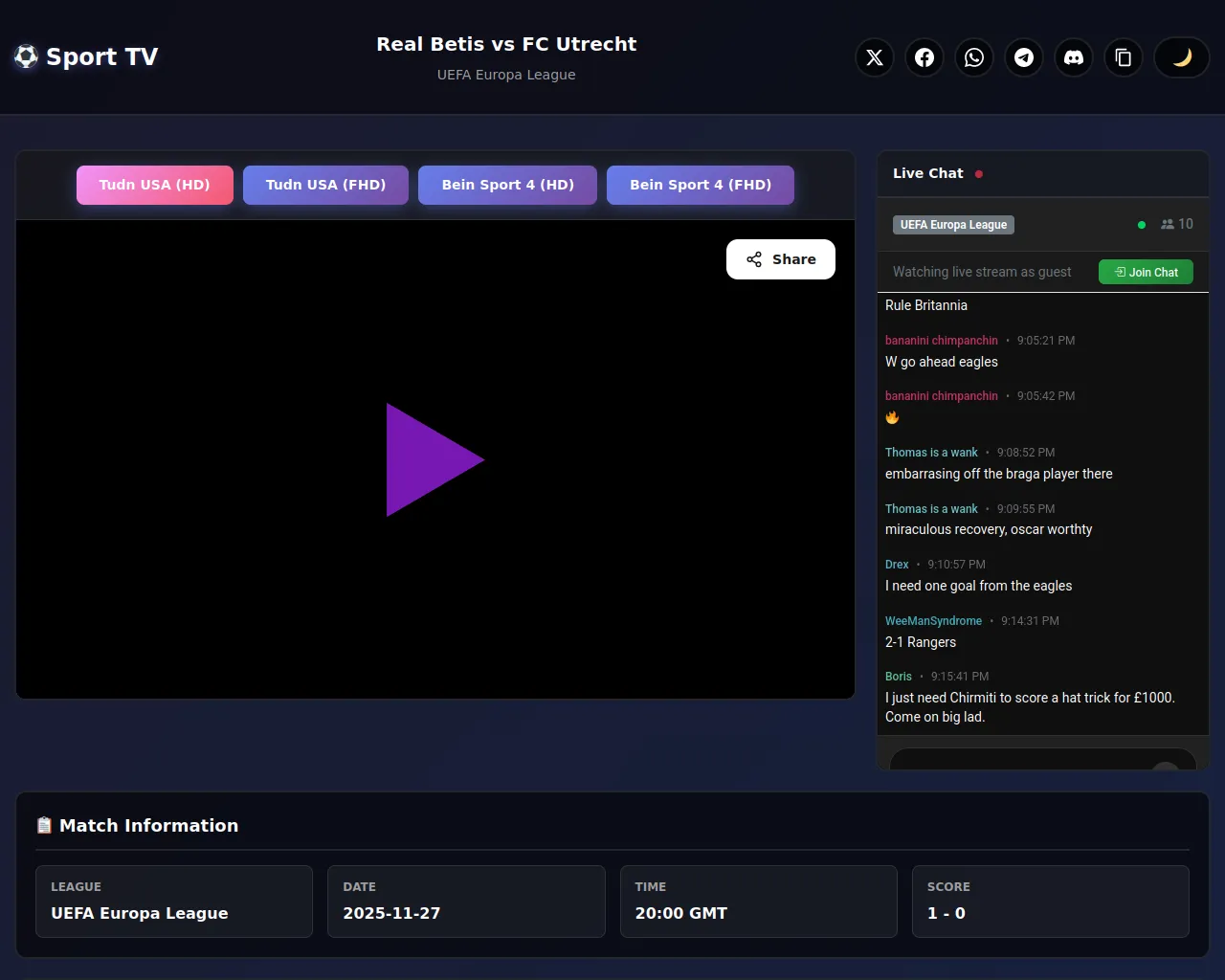Share on X (Twitter) icon
The height and width of the screenshot is (980, 1225).
pos(875,57)
